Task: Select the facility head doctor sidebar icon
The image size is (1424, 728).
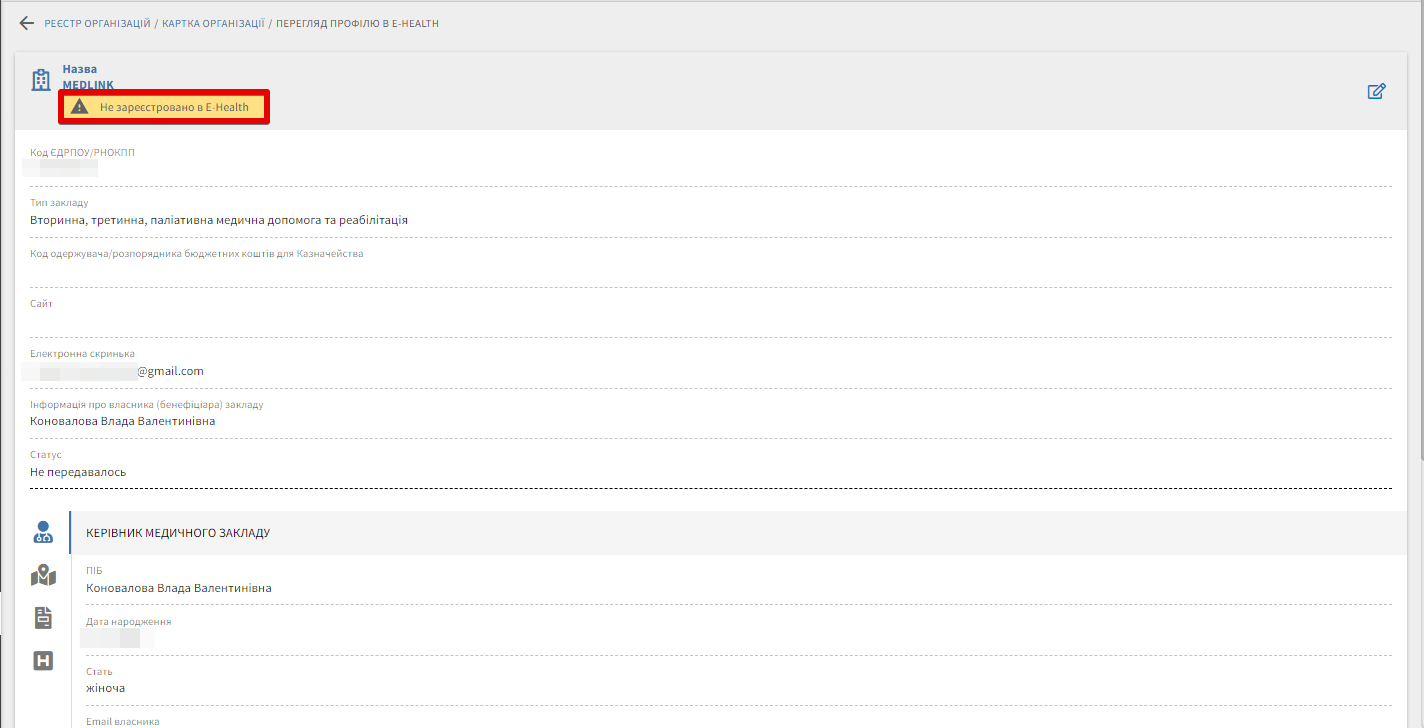Action: coord(43,532)
